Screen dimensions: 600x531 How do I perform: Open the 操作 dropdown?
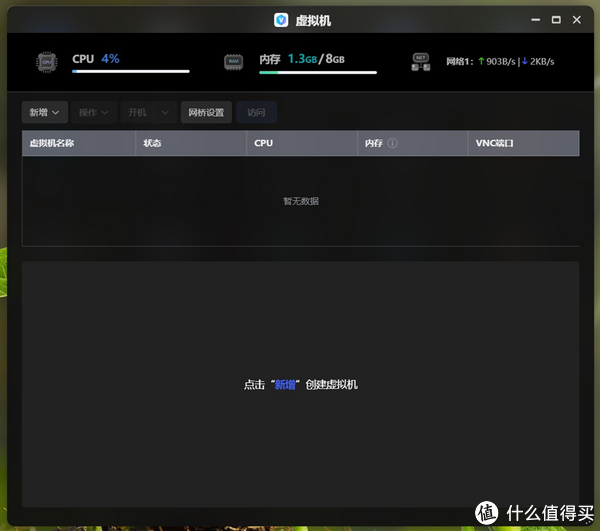94,112
